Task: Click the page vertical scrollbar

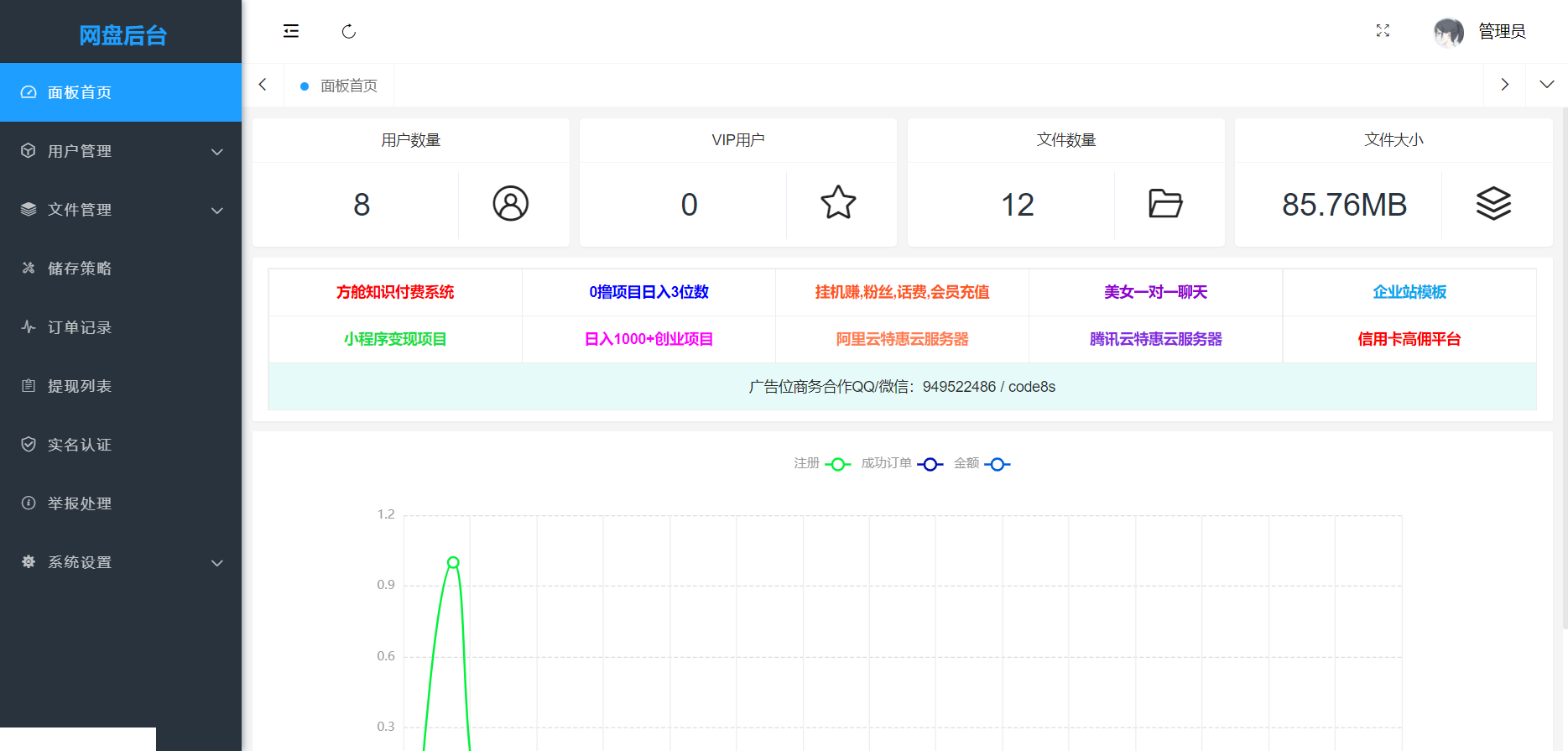Action: 1565,369
